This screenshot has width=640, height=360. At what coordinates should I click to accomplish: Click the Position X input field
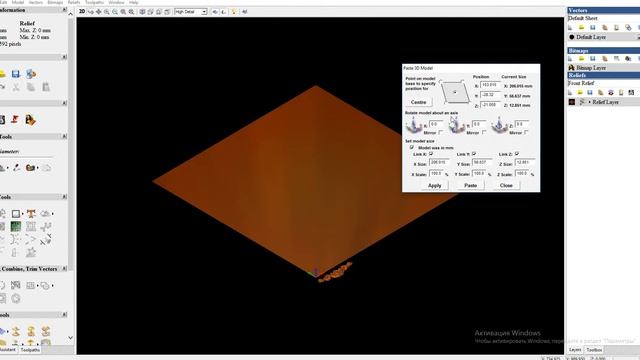pyautogui.click(x=490, y=85)
